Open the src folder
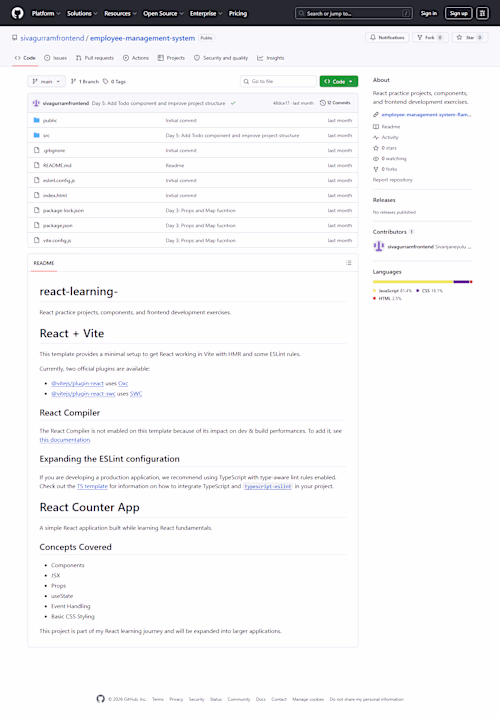 click(x=46, y=136)
